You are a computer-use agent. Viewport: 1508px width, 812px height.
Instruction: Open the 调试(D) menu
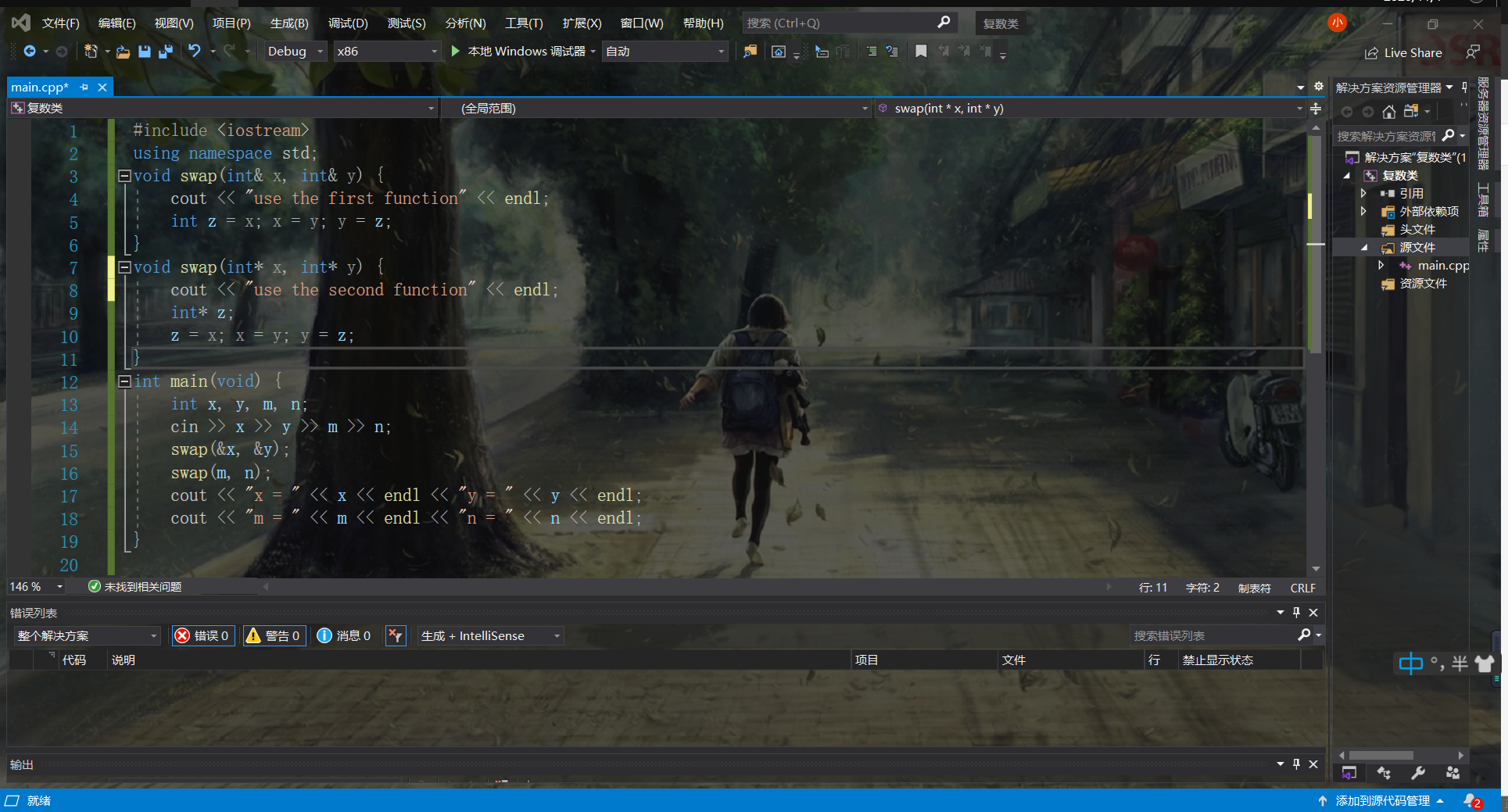pyautogui.click(x=348, y=23)
